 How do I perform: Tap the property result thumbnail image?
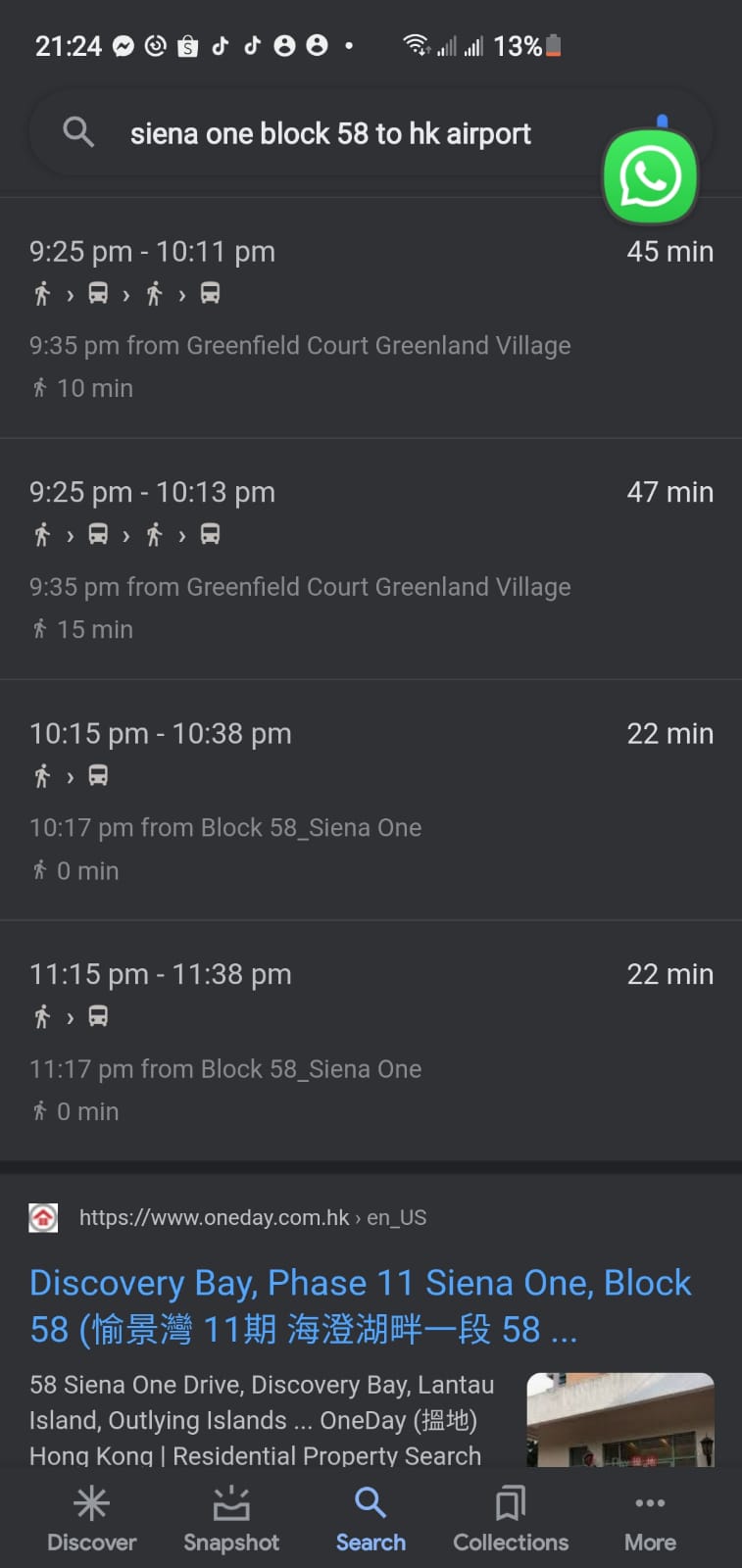[x=620, y=1419]
